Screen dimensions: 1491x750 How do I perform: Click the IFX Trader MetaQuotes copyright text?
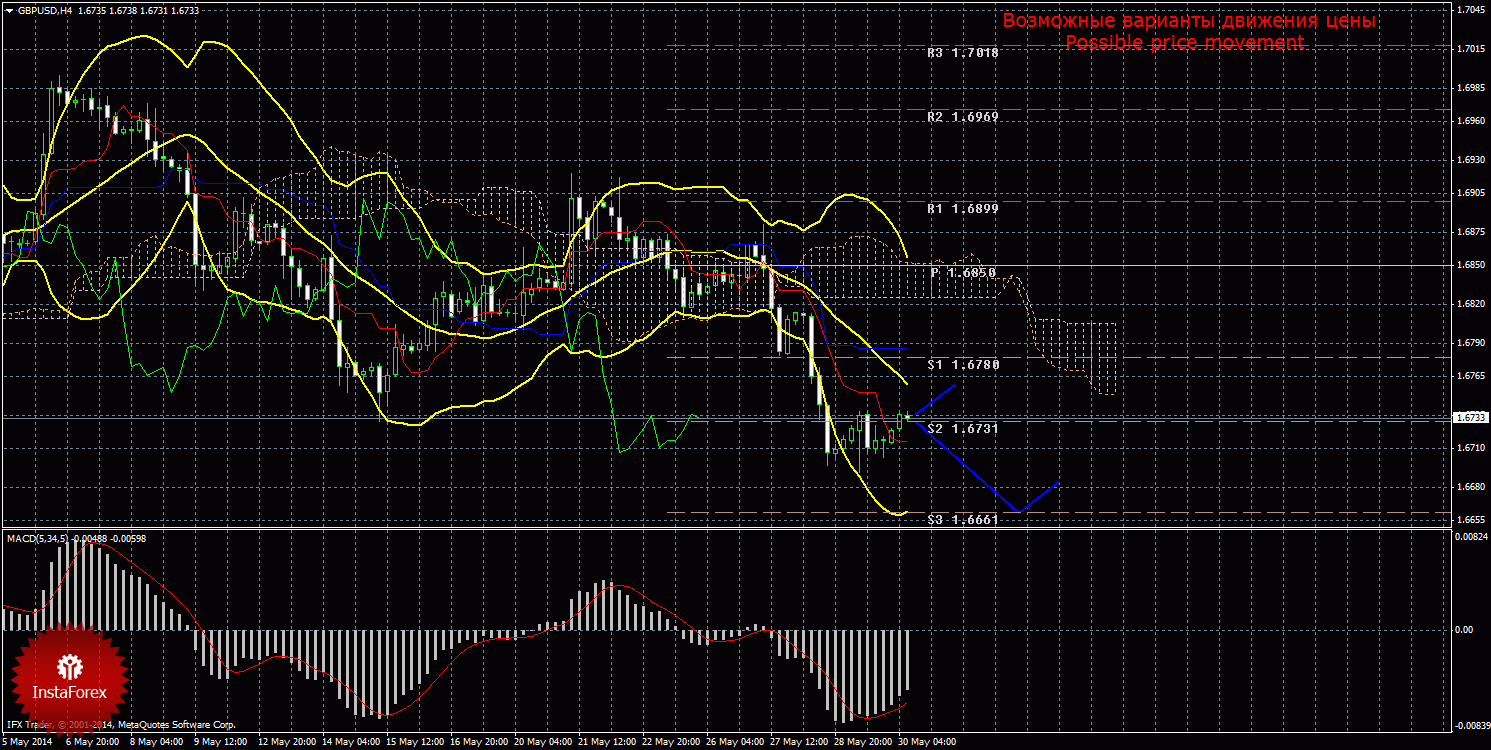coord(121,724)
